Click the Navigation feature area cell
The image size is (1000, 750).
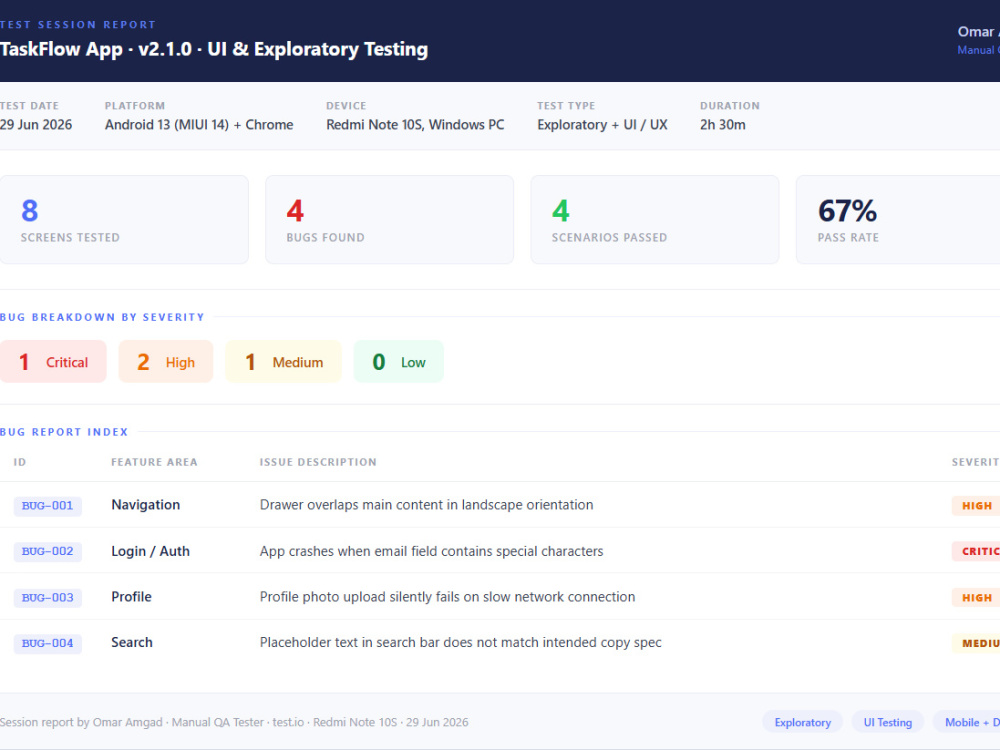click(145, 504)
